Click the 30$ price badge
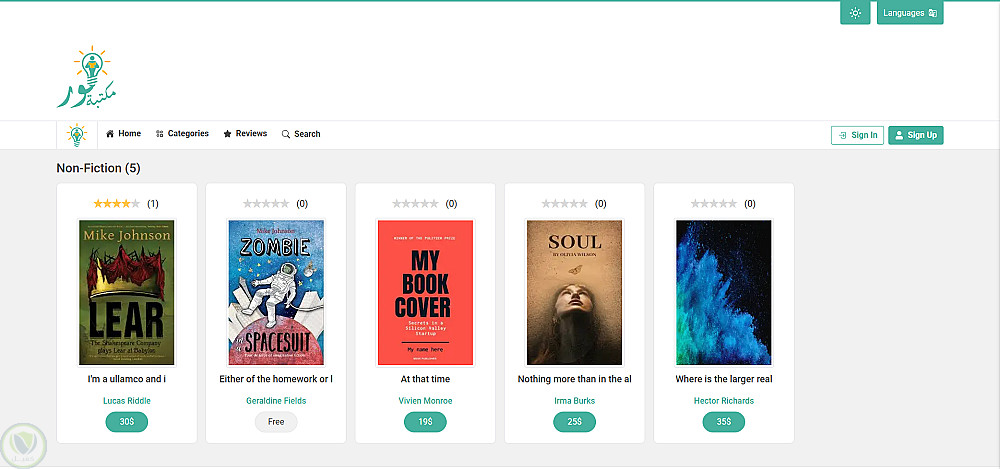This screenshot has height=469, width=1000. click(x=127, y=422)
